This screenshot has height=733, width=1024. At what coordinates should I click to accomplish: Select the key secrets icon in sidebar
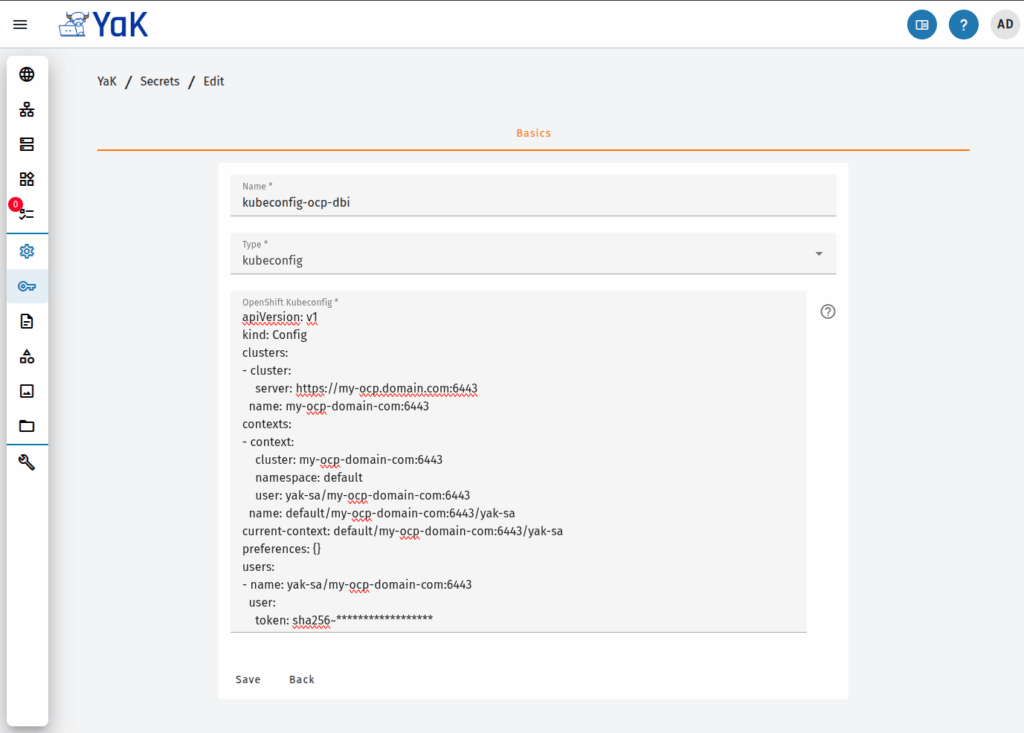[27, 286]
